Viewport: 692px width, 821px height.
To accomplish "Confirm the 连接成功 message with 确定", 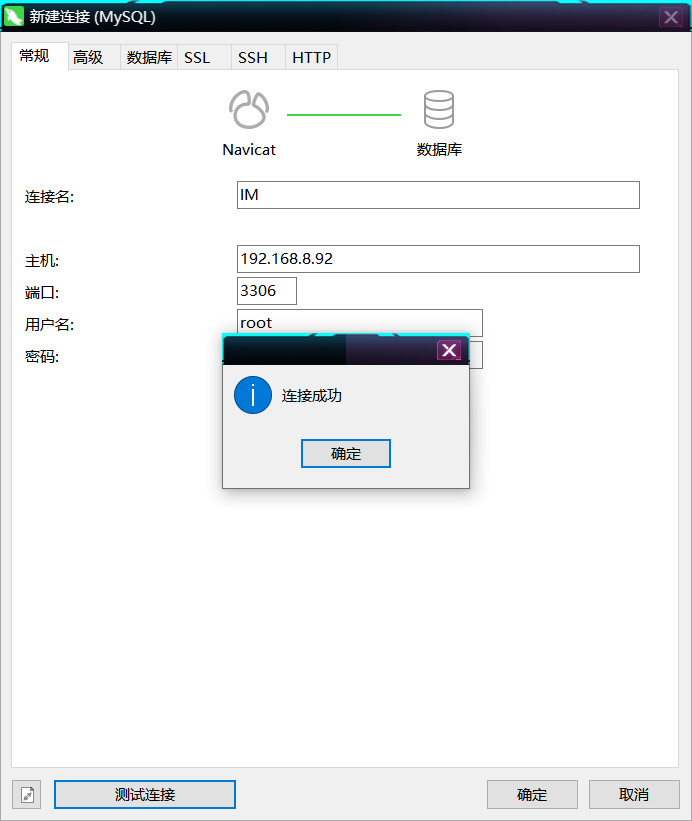I will pos(345,453).
